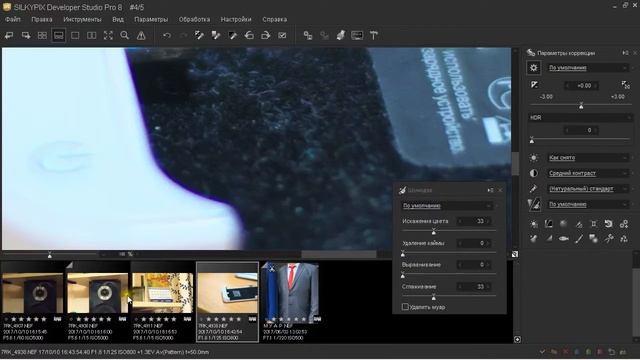Viewport: 640px width, 360px height.
Task: Open the Инструменты menu
Action: click(x=82, y=19)
